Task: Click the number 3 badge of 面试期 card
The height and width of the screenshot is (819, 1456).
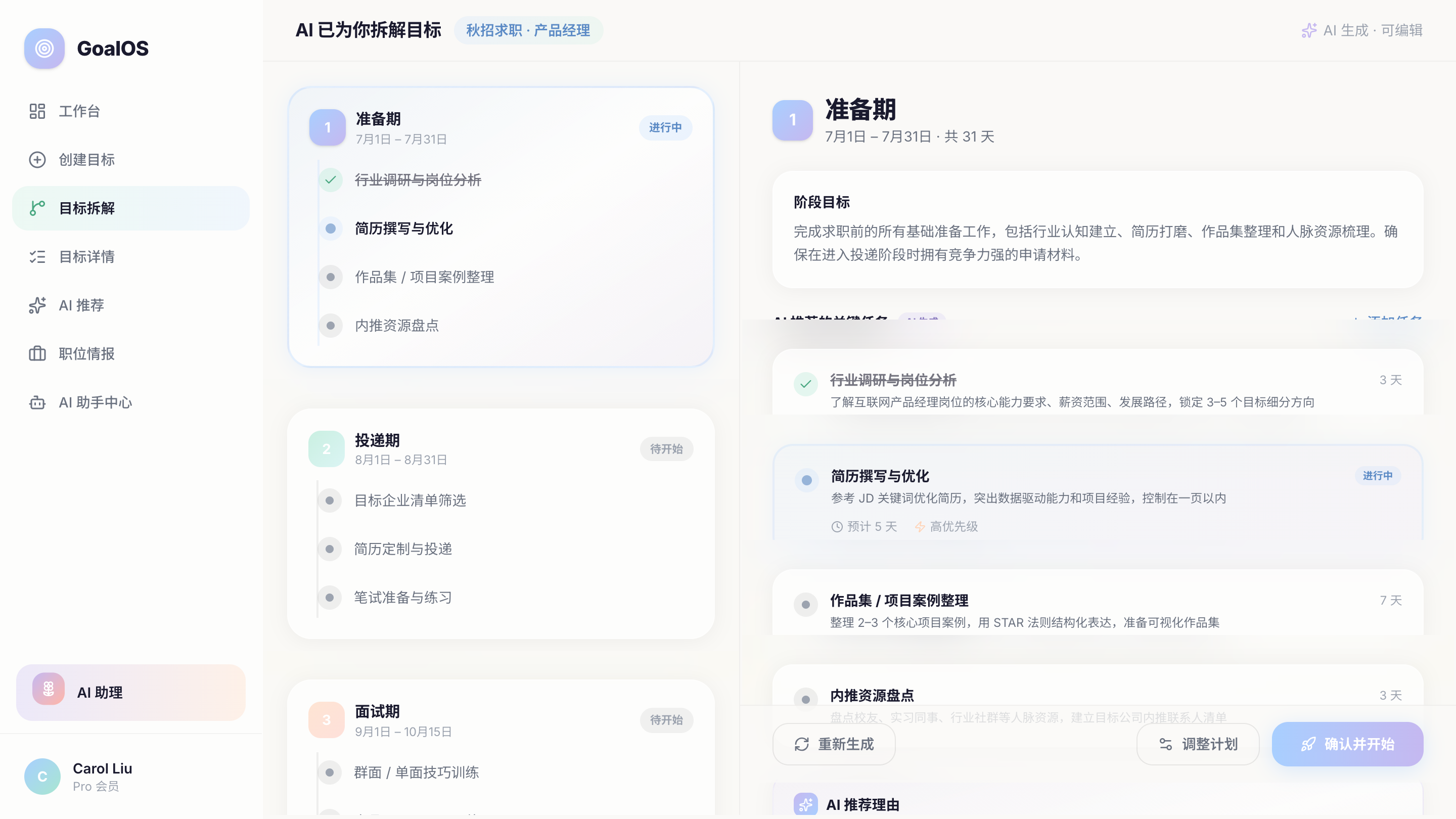Action: [326, 719]
